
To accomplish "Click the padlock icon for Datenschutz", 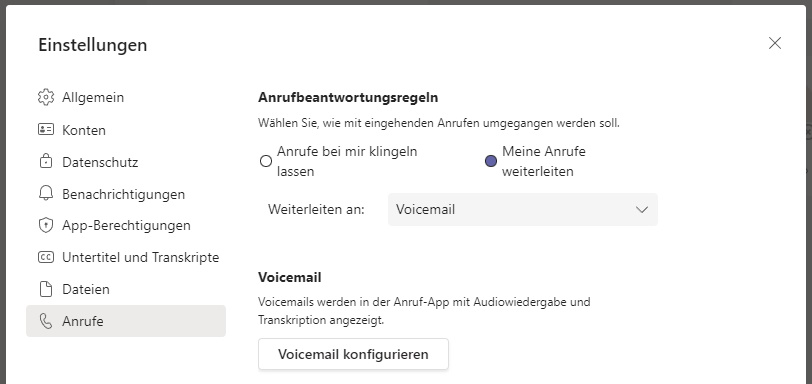I will point(46,161).
